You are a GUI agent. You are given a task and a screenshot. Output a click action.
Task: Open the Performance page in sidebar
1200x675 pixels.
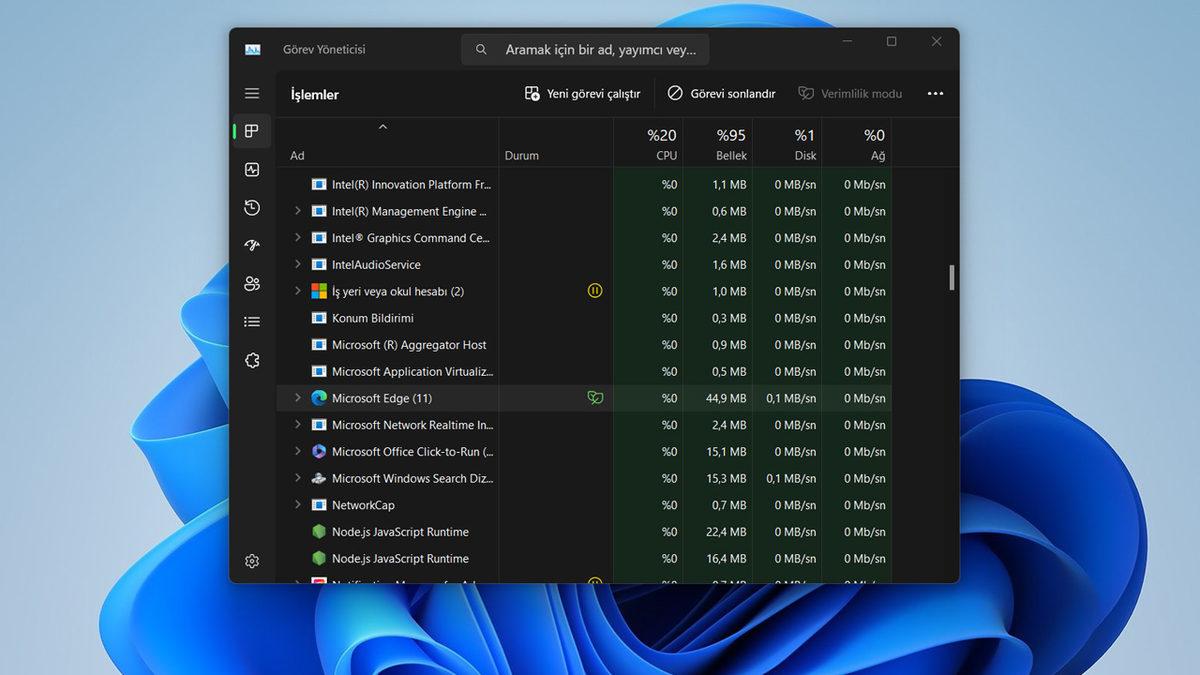pos(252,170)
